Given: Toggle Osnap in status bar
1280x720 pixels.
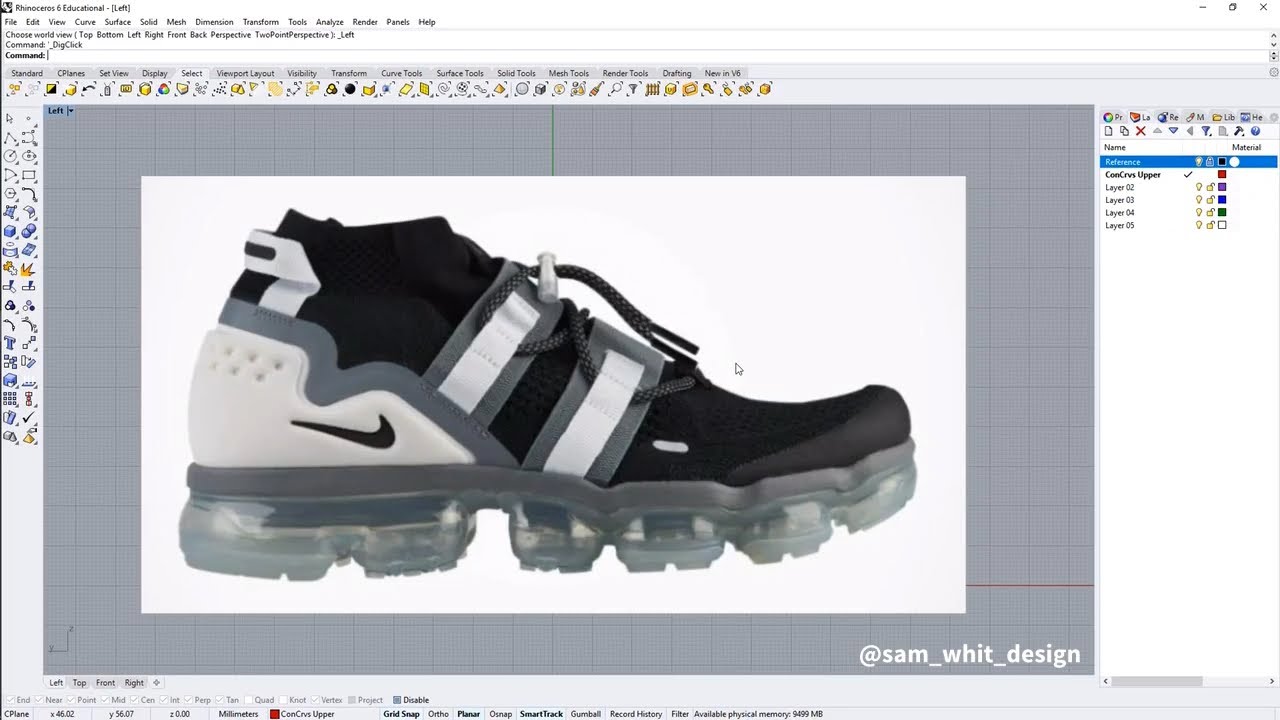Looking at the screenshot, I should pyautogui.click(x=500, y=714).
